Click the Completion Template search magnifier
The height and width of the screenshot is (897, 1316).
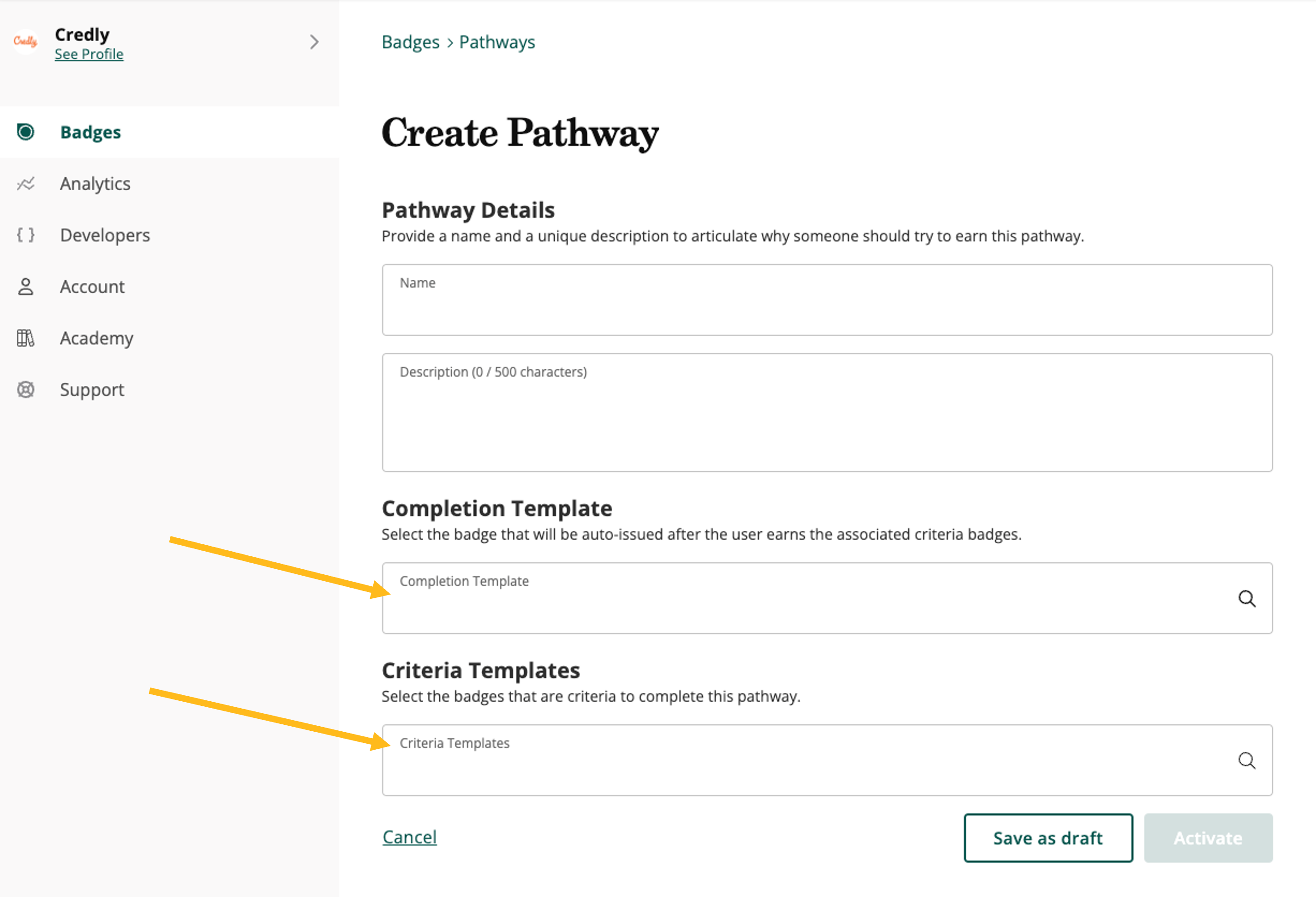1248,599
